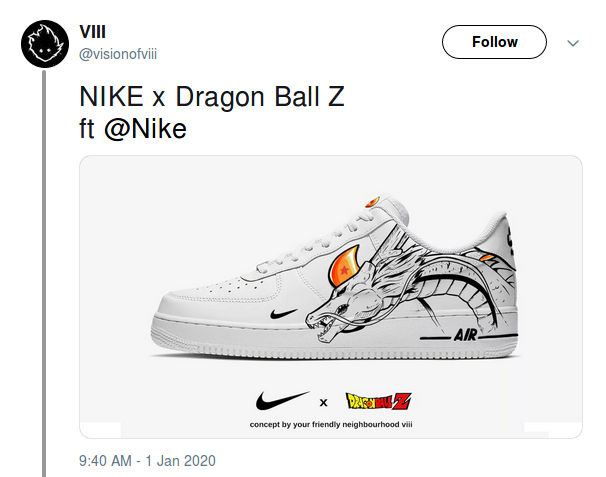Viewport: 606px width, 477px height.
Task: Click the Dragon Ball Z logo
Action: [x=378, y=403]
